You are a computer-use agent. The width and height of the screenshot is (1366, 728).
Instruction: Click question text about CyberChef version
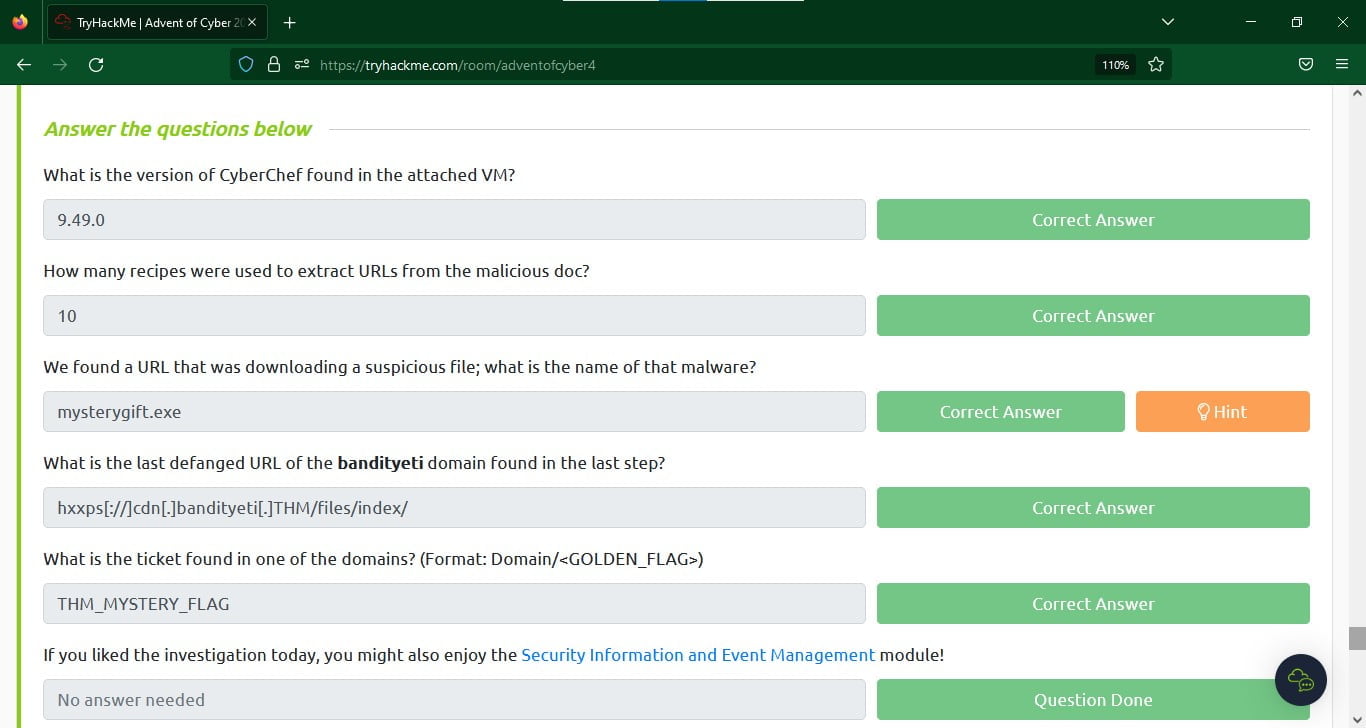pos(279,174)
